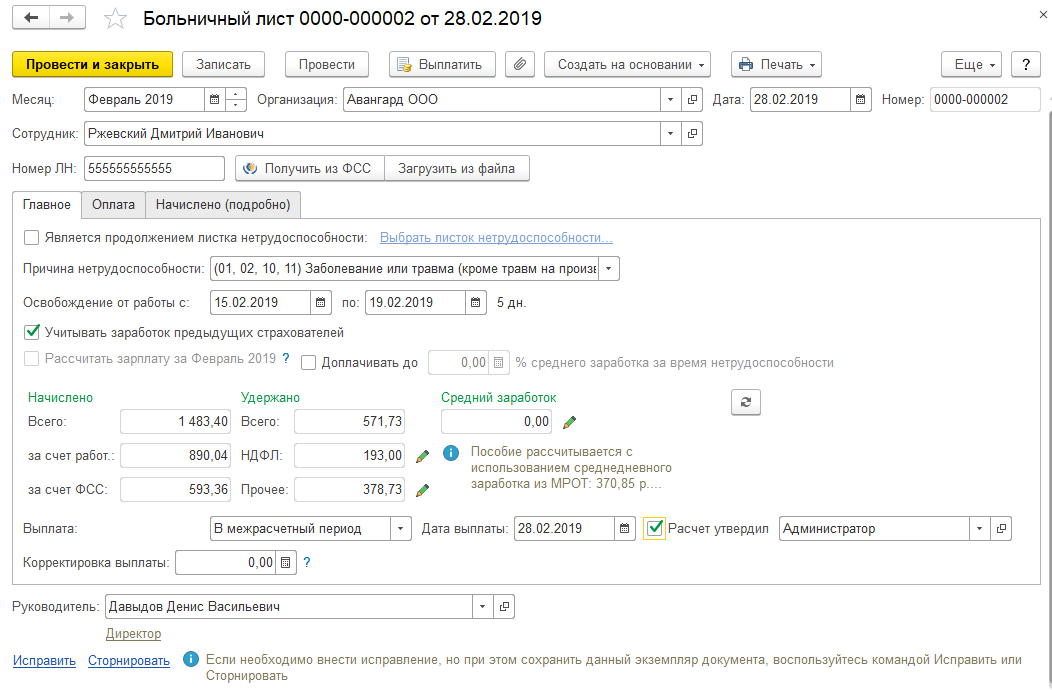
Task: Save the document with Записать
Action: point(223,64)
